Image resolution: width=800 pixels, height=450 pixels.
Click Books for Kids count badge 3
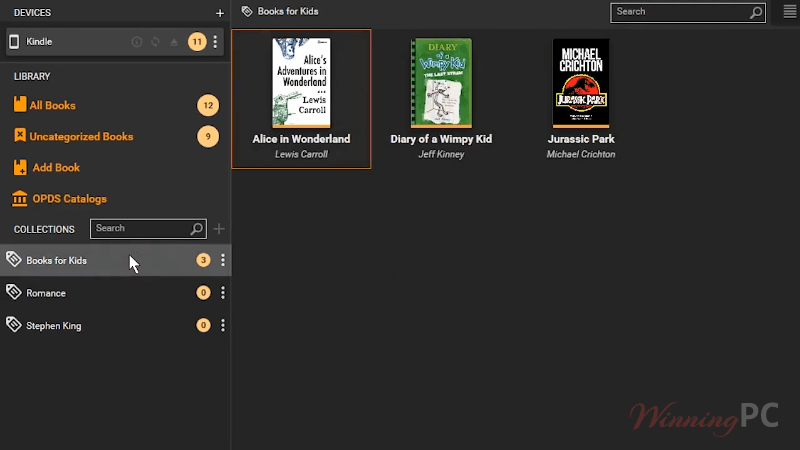click(x=203, y=260)
